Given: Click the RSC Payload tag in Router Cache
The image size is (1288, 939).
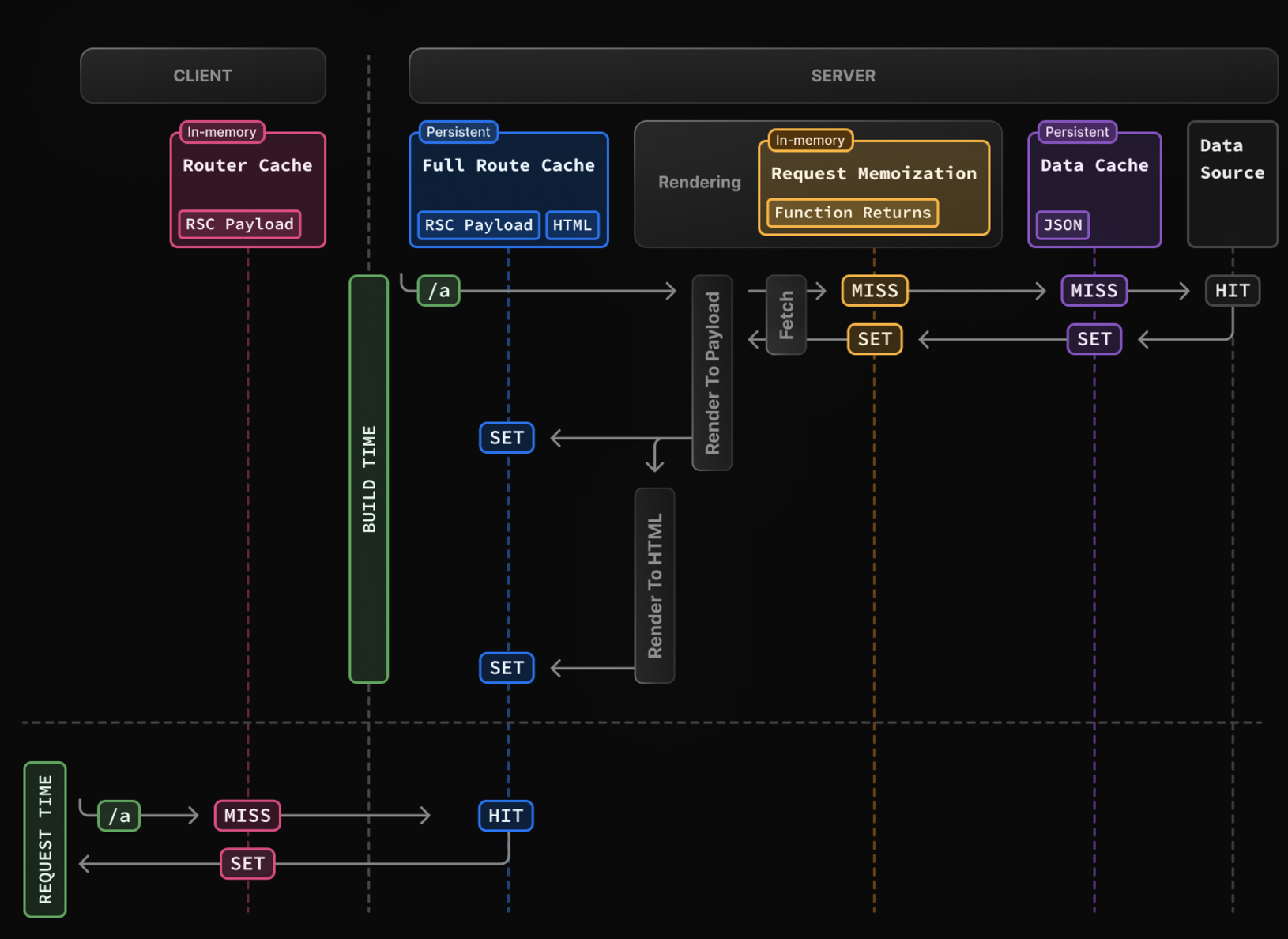Looking at the screenshot, I should 239,224.
